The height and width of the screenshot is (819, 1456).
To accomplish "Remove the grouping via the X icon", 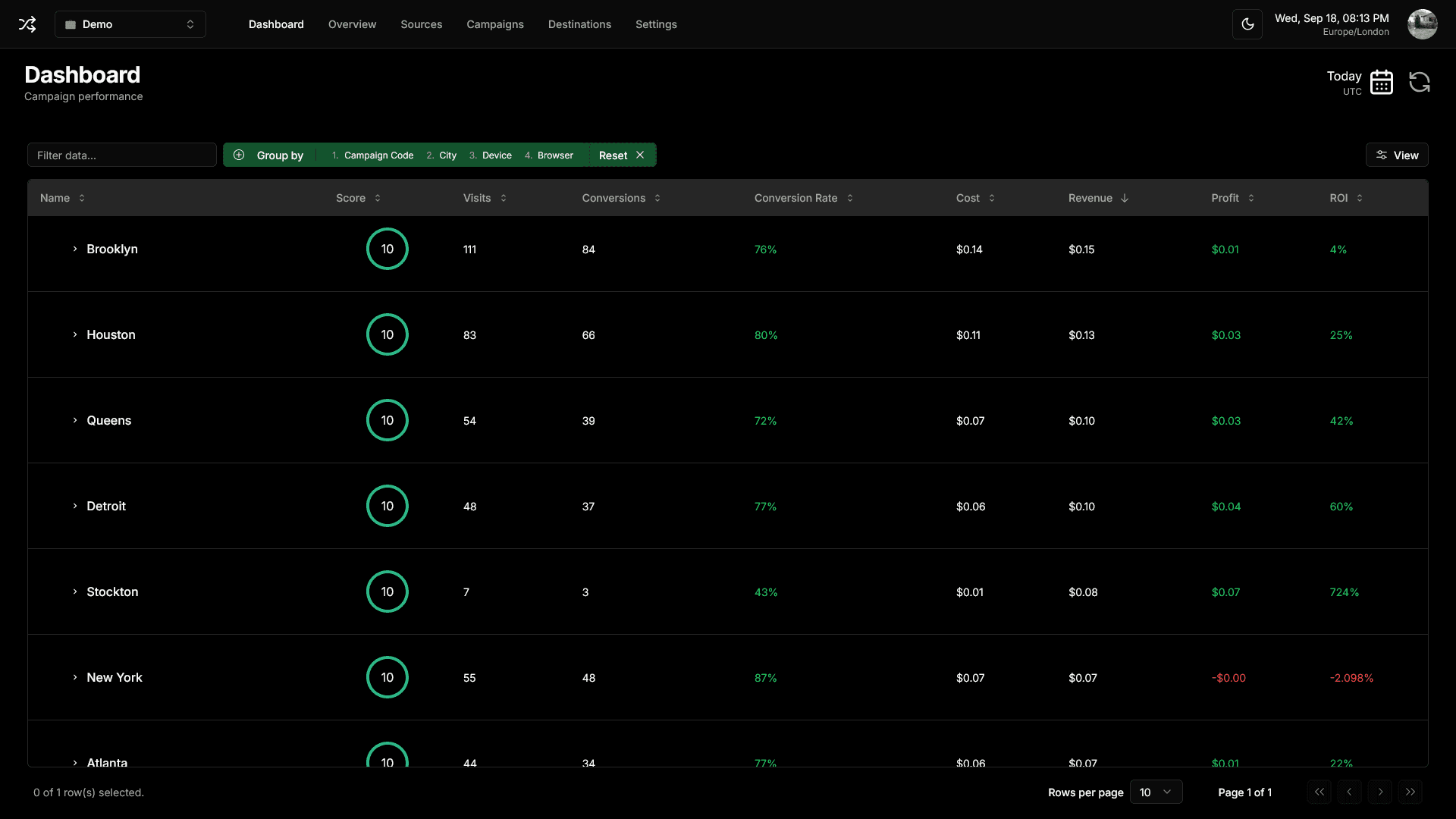I will (x=640, y=155).
